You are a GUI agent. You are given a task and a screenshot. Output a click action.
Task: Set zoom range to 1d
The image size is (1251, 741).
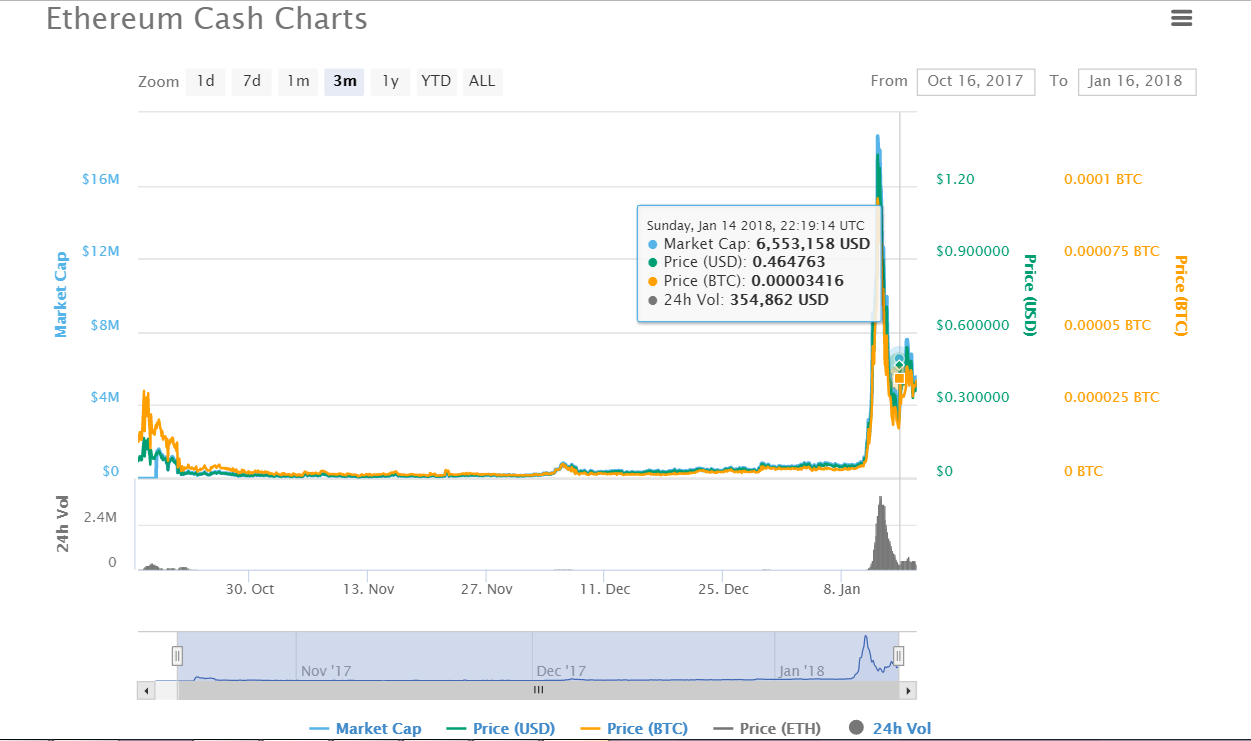coord(205,81)
